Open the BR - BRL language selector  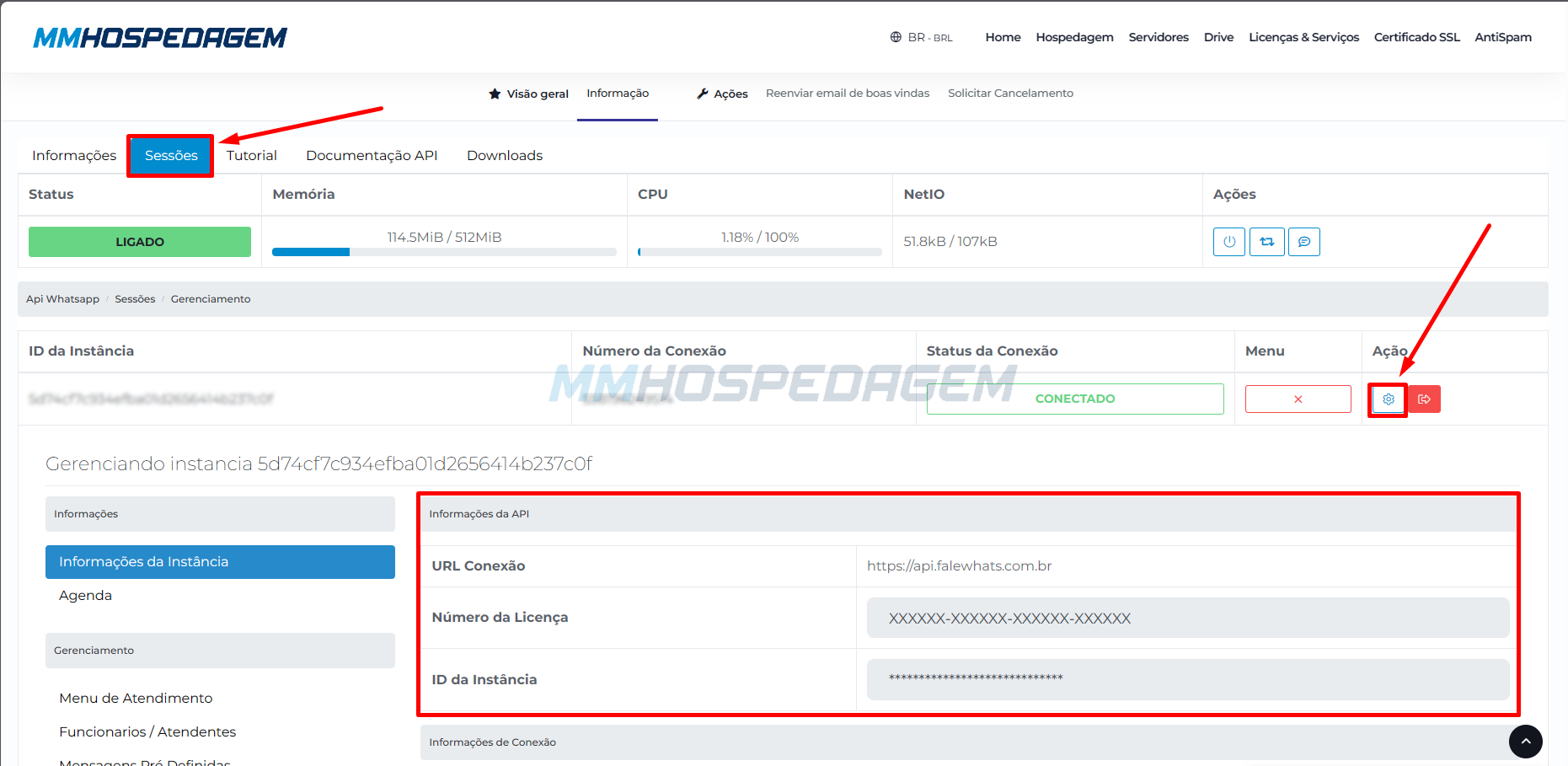click(922, 37)
